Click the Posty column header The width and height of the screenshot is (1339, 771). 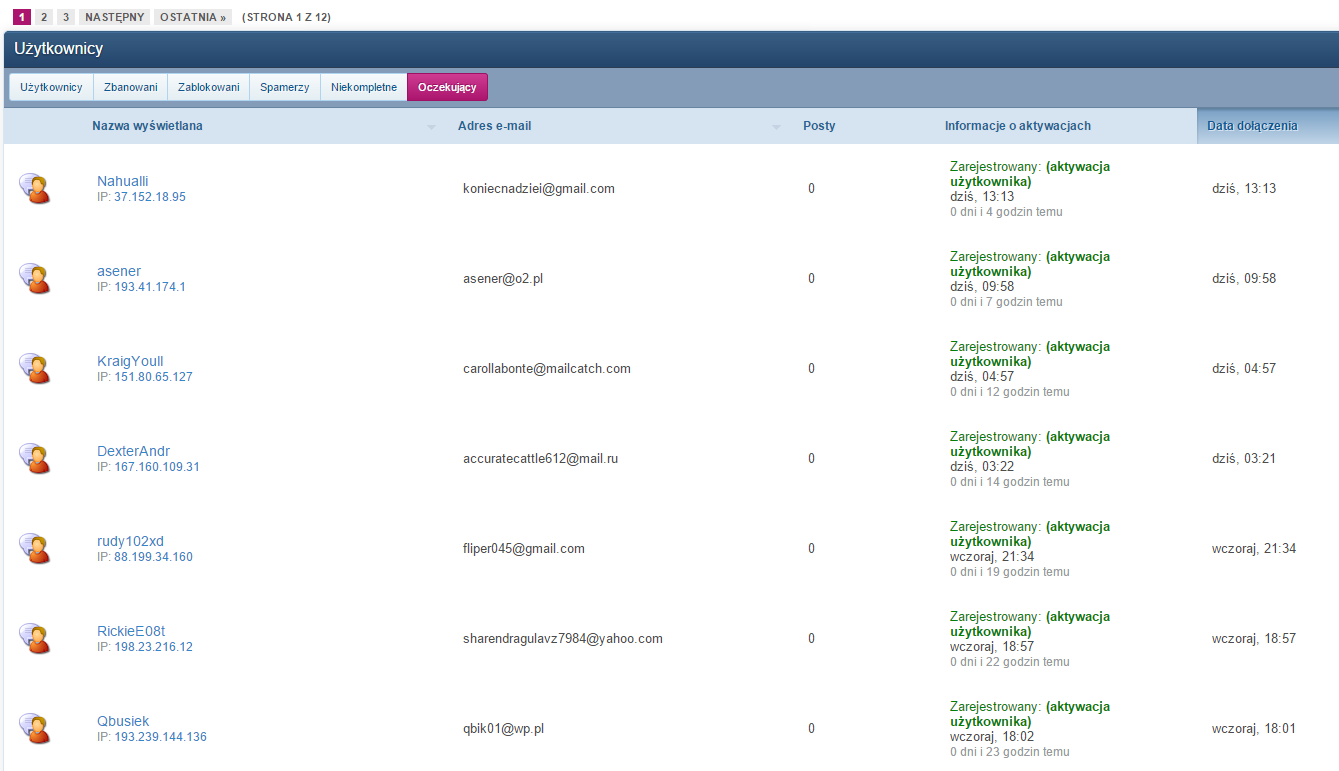click(x=819, y=126)
